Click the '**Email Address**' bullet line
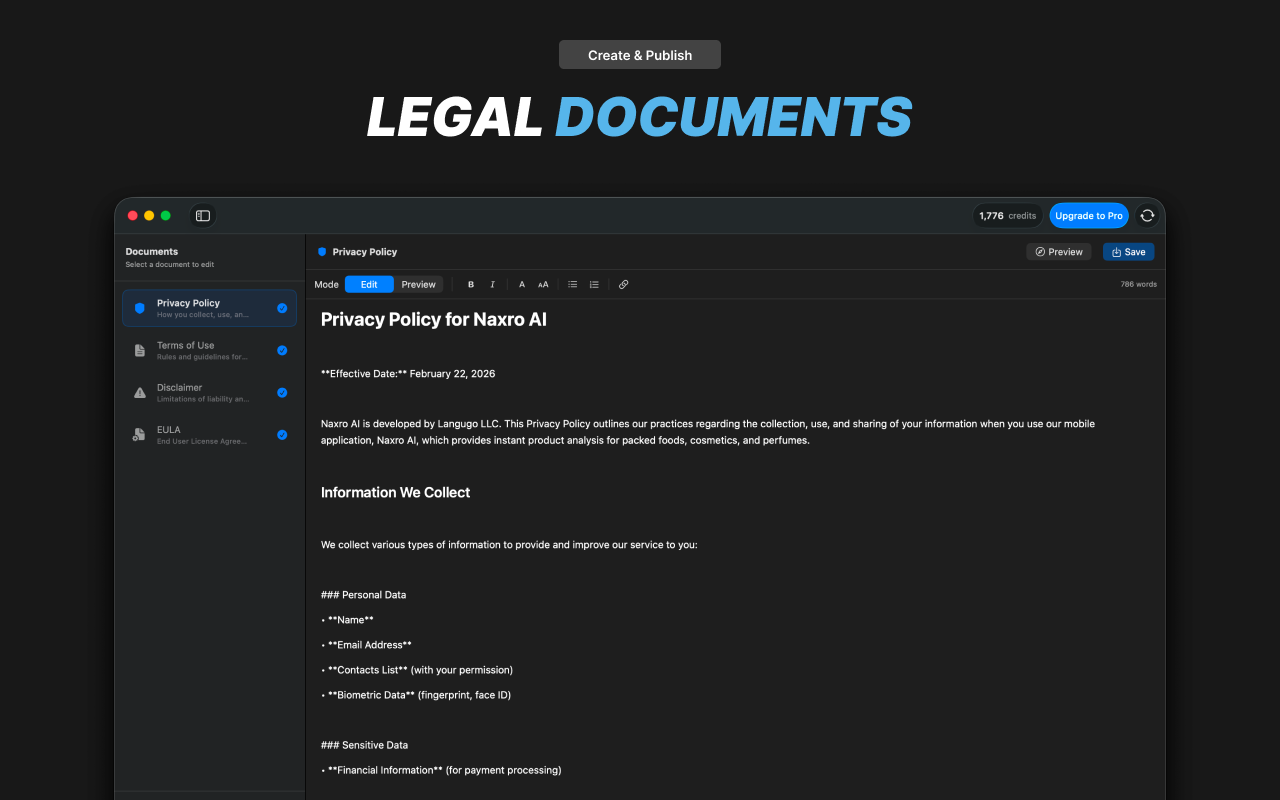1280x800 pixels. 367,645
